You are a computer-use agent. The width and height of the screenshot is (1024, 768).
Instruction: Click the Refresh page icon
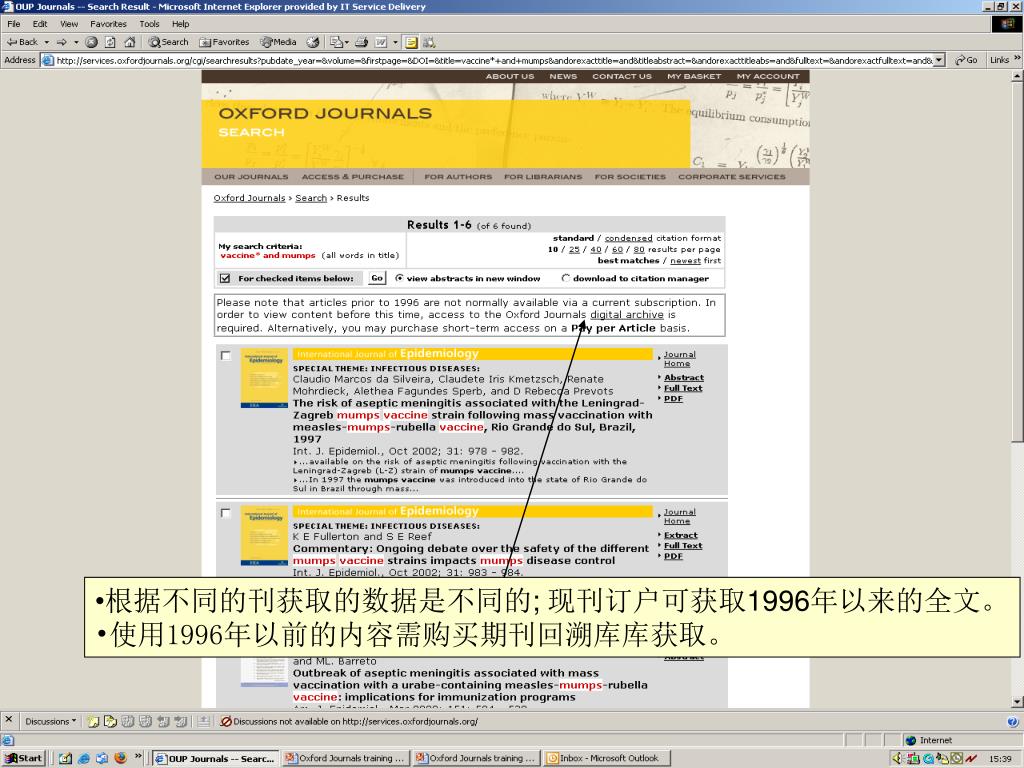(110, 42)
